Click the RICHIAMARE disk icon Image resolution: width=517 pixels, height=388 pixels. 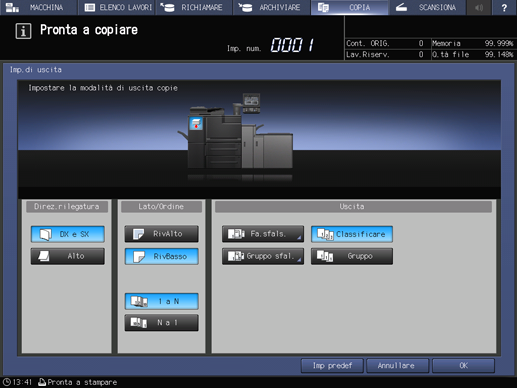[x=167, y=7]
